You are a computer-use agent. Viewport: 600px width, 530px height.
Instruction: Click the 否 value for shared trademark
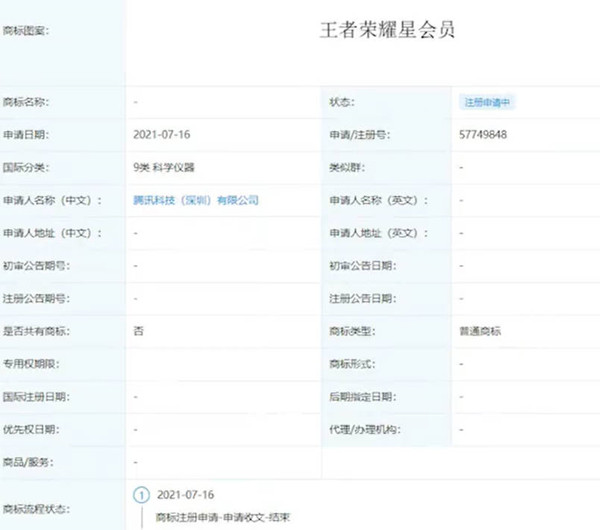pyautogui.click(x=139, y=331)
